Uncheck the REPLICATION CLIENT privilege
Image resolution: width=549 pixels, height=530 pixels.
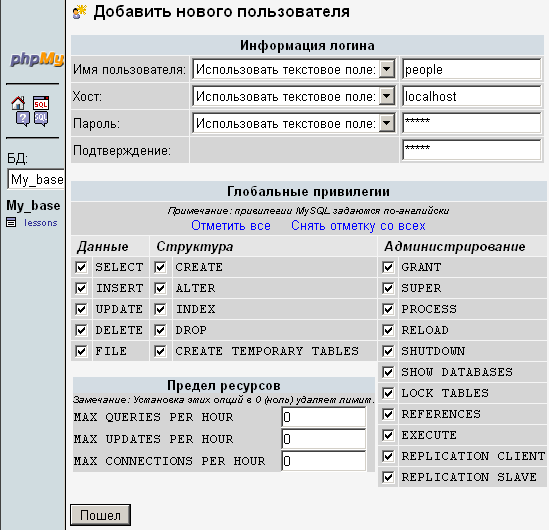pos(388,456)
